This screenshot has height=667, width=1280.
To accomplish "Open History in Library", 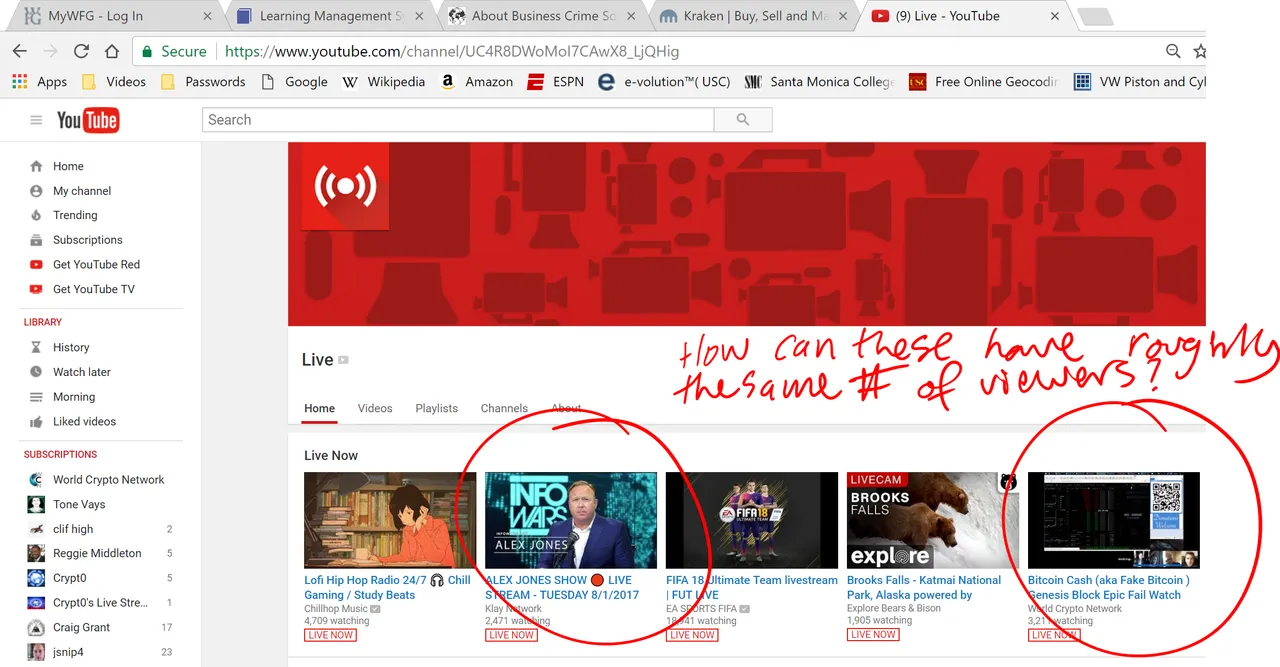I will [71, 347].
